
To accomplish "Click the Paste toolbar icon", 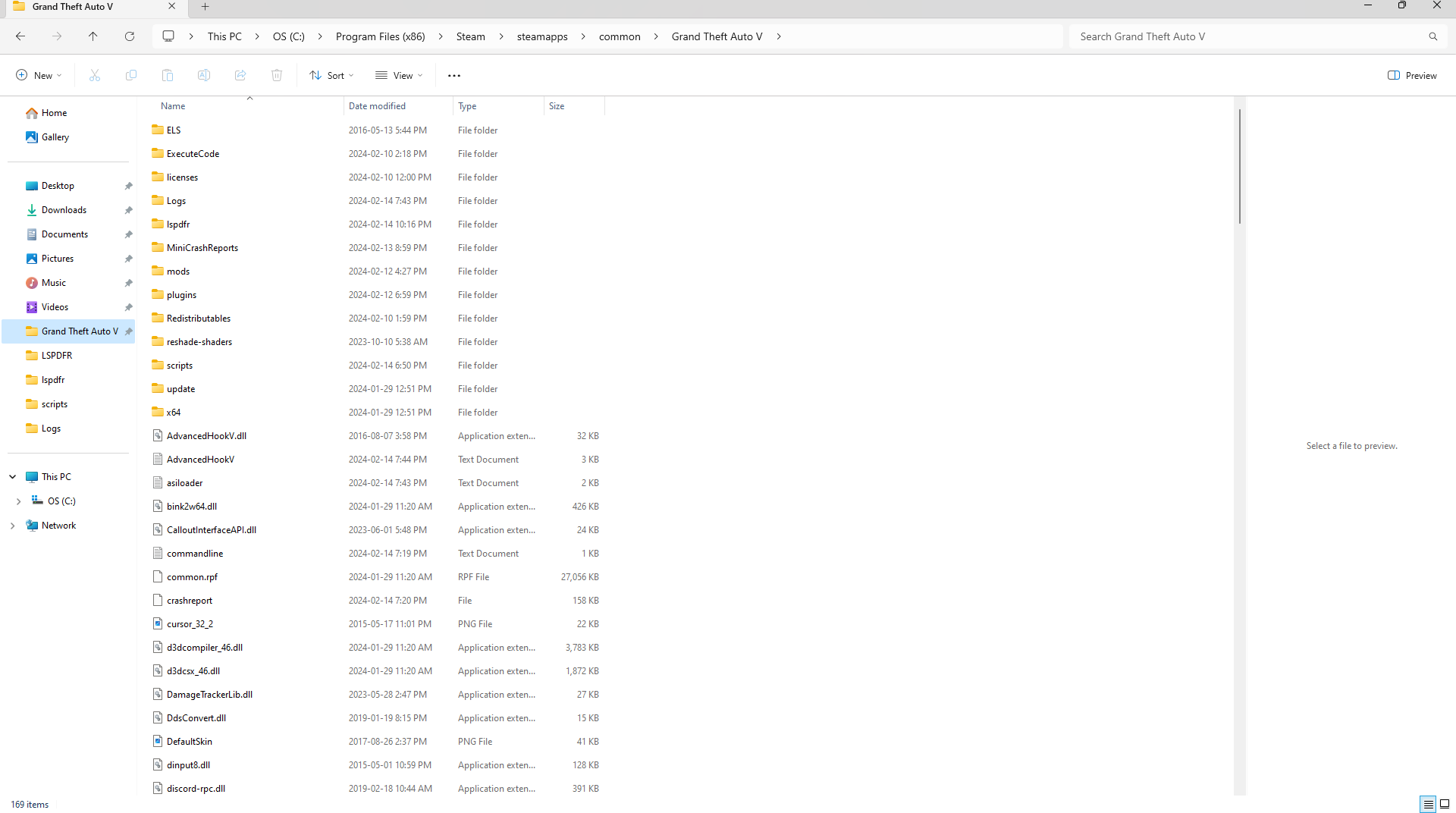I will point(168,75).
